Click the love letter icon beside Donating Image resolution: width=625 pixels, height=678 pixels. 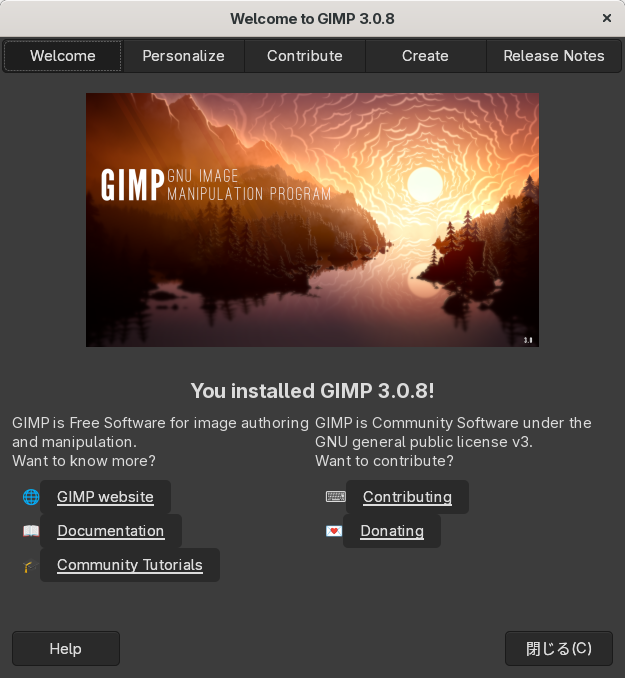pyautogui.click(x=333, y=531)
